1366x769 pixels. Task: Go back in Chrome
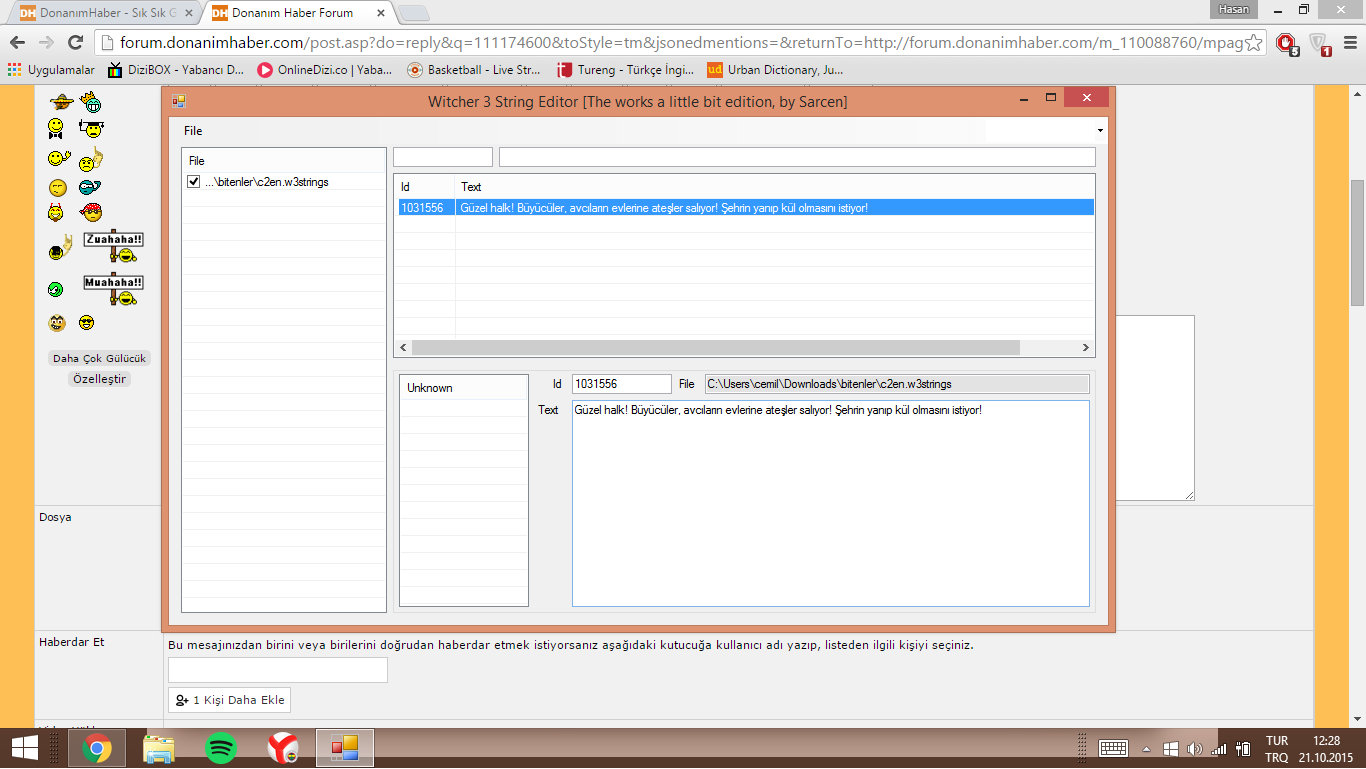click(17, 43)
